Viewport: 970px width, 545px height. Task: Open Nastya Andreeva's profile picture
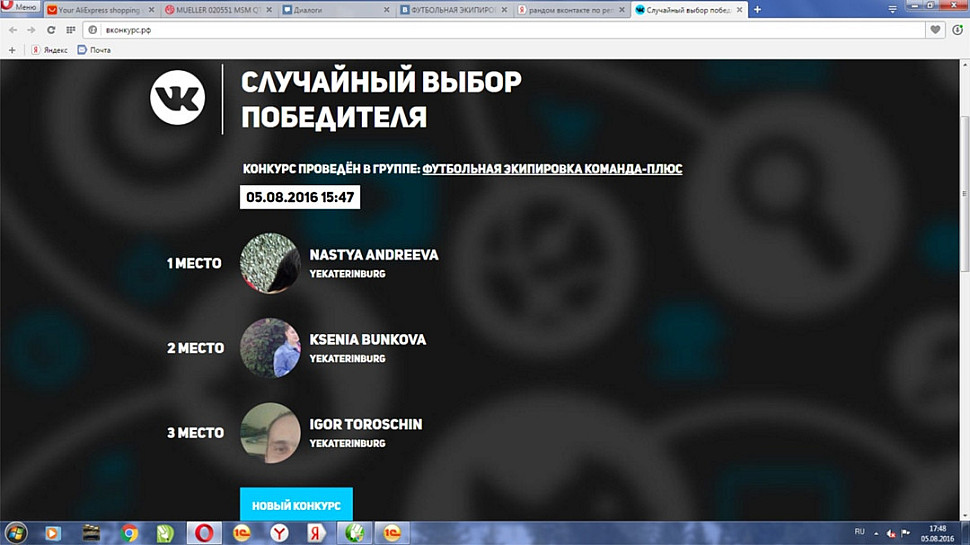coord(270,264)
